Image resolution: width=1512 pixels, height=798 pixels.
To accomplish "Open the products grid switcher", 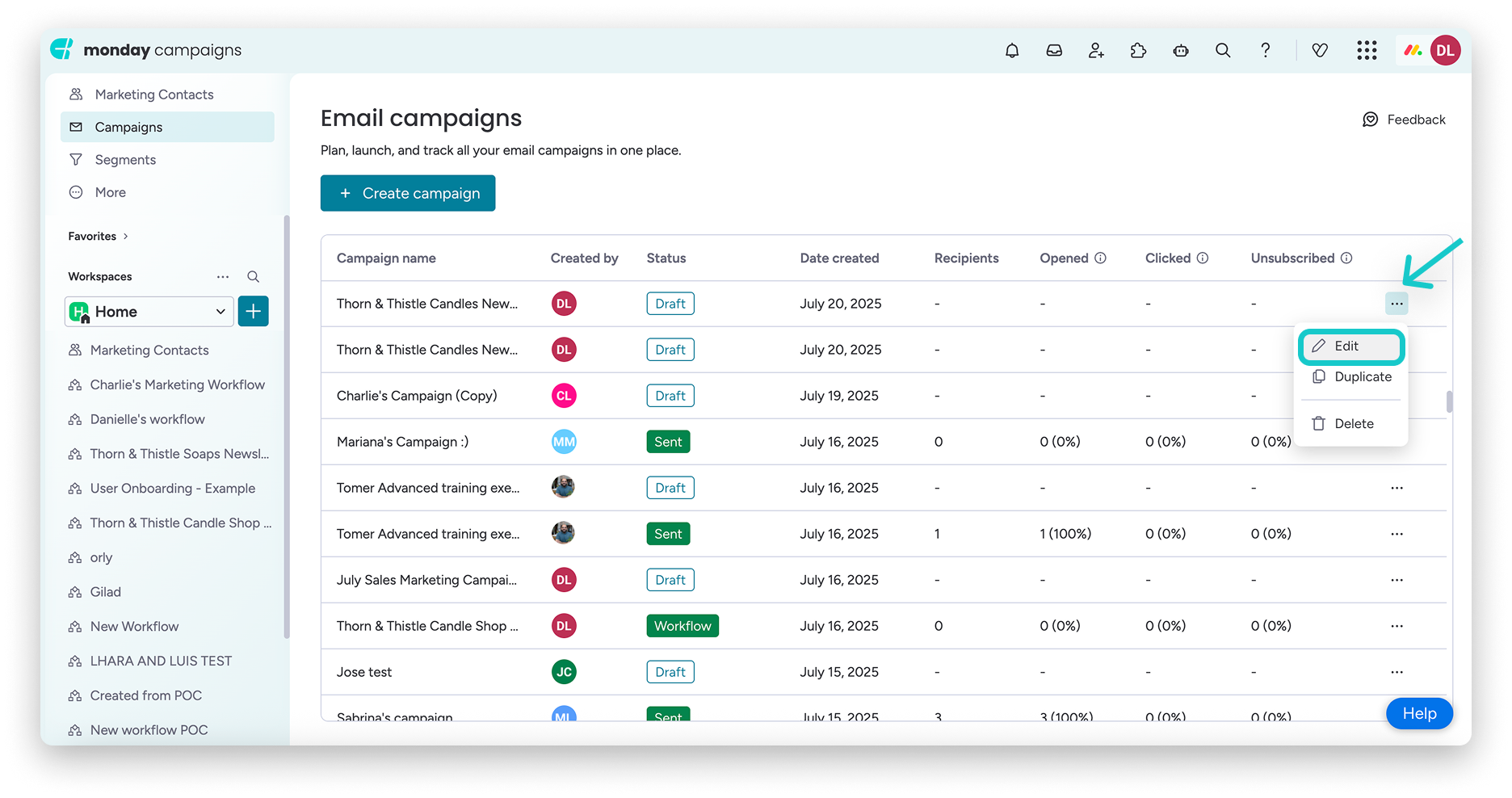I will (1367, 51).
